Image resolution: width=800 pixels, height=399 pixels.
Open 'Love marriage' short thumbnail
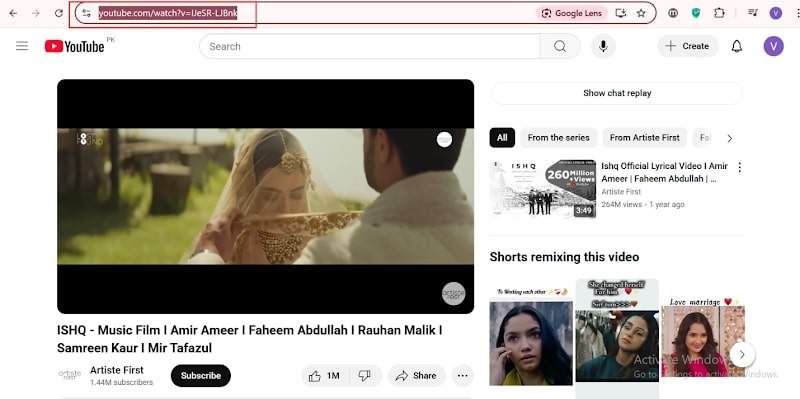point(703,338)
